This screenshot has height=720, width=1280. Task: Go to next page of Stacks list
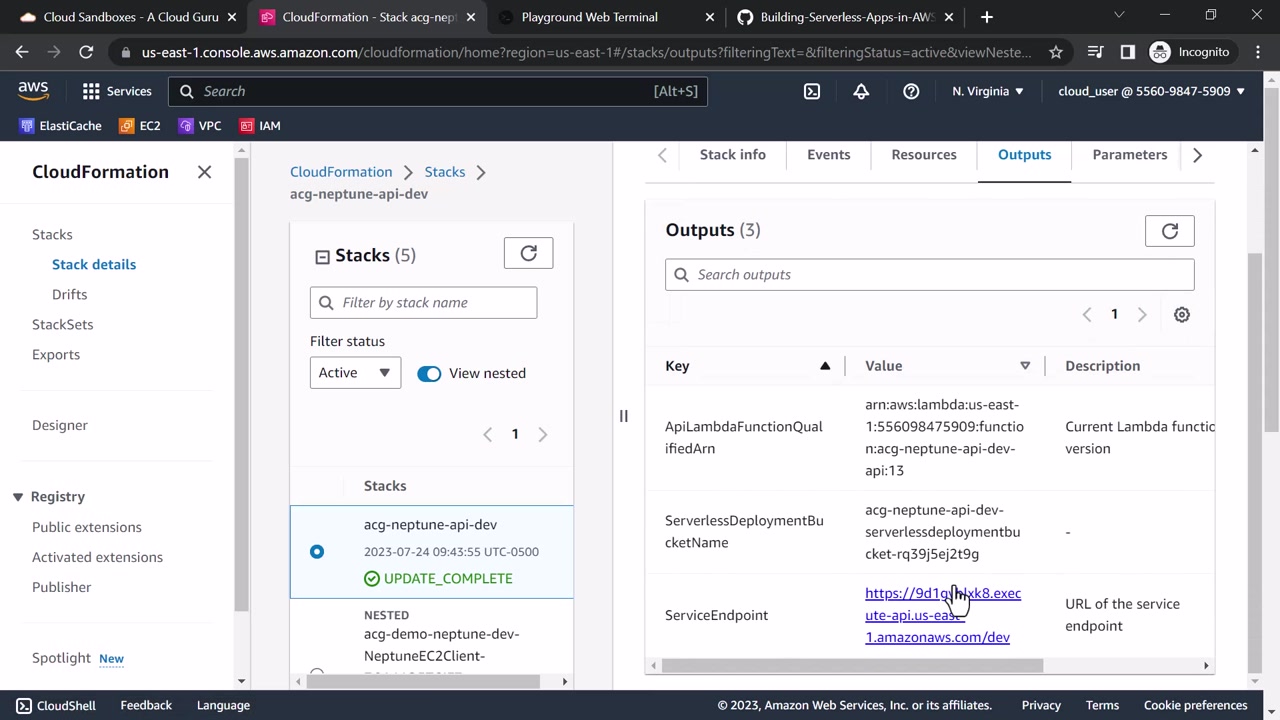543,434
